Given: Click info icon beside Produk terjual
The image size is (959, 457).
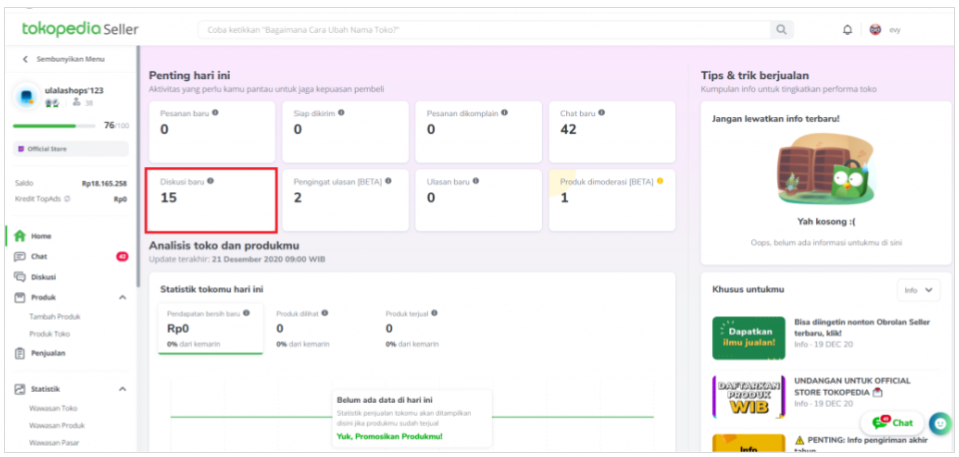Looking at the screenshot, I should [x=434, y=313].
